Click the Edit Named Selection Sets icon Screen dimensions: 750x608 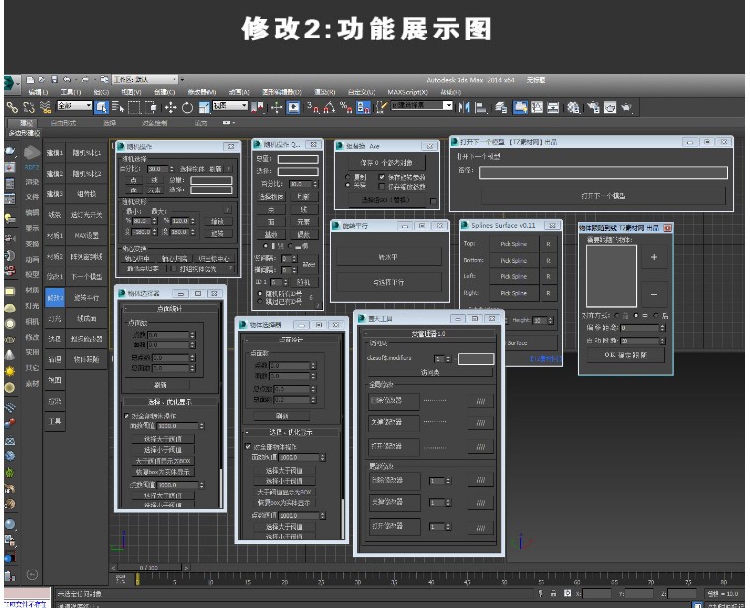click(380, 107)
